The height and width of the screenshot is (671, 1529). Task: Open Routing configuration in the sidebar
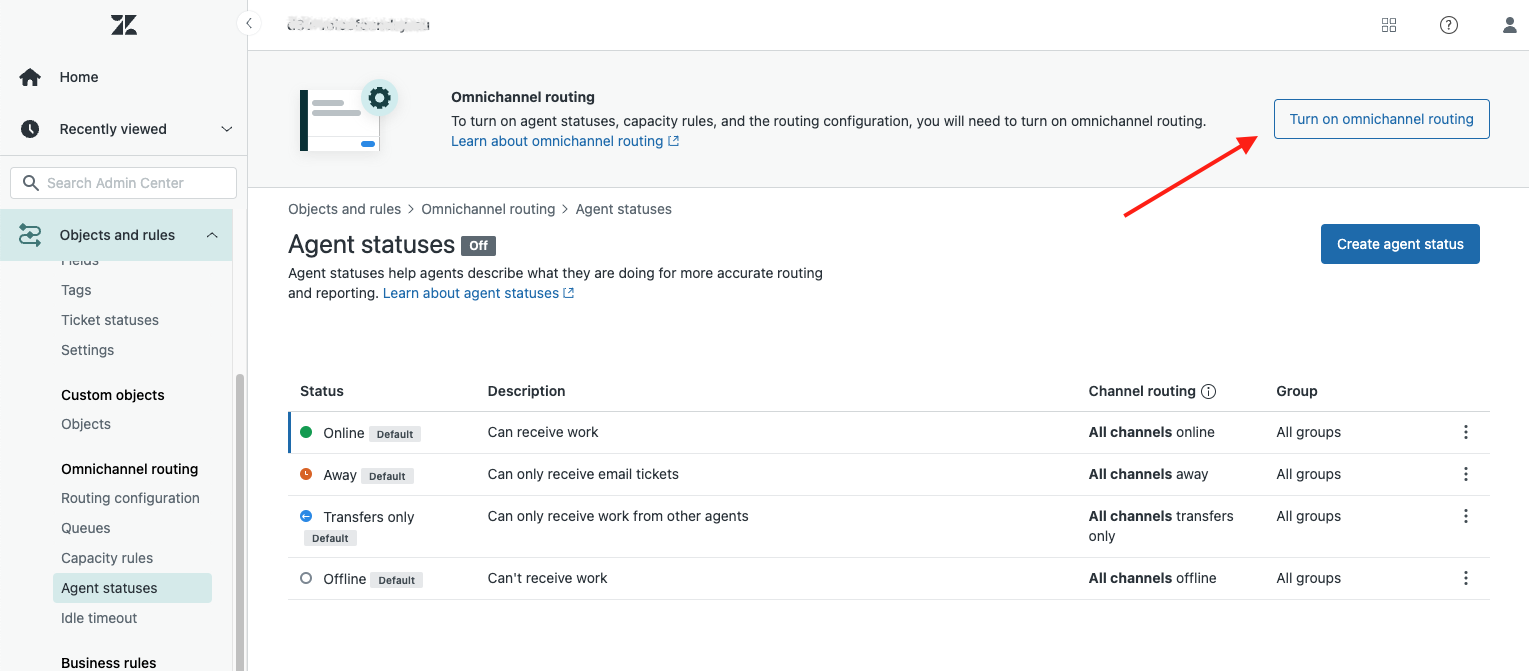[x=130, y=498]
